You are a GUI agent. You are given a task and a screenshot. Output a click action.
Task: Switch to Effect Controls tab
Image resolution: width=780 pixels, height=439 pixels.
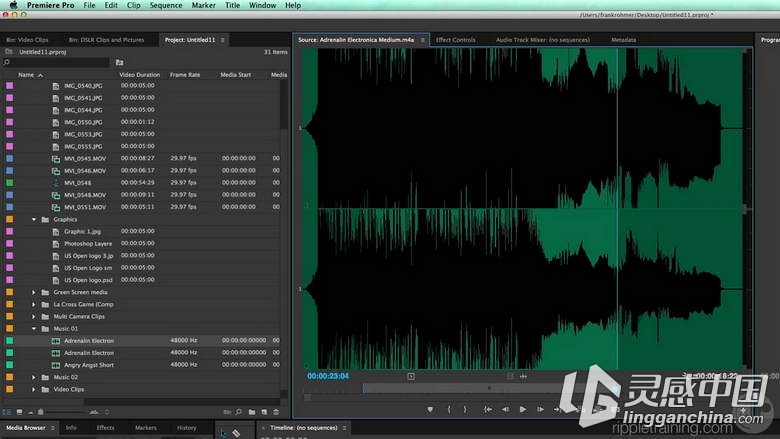pos(456,40)
